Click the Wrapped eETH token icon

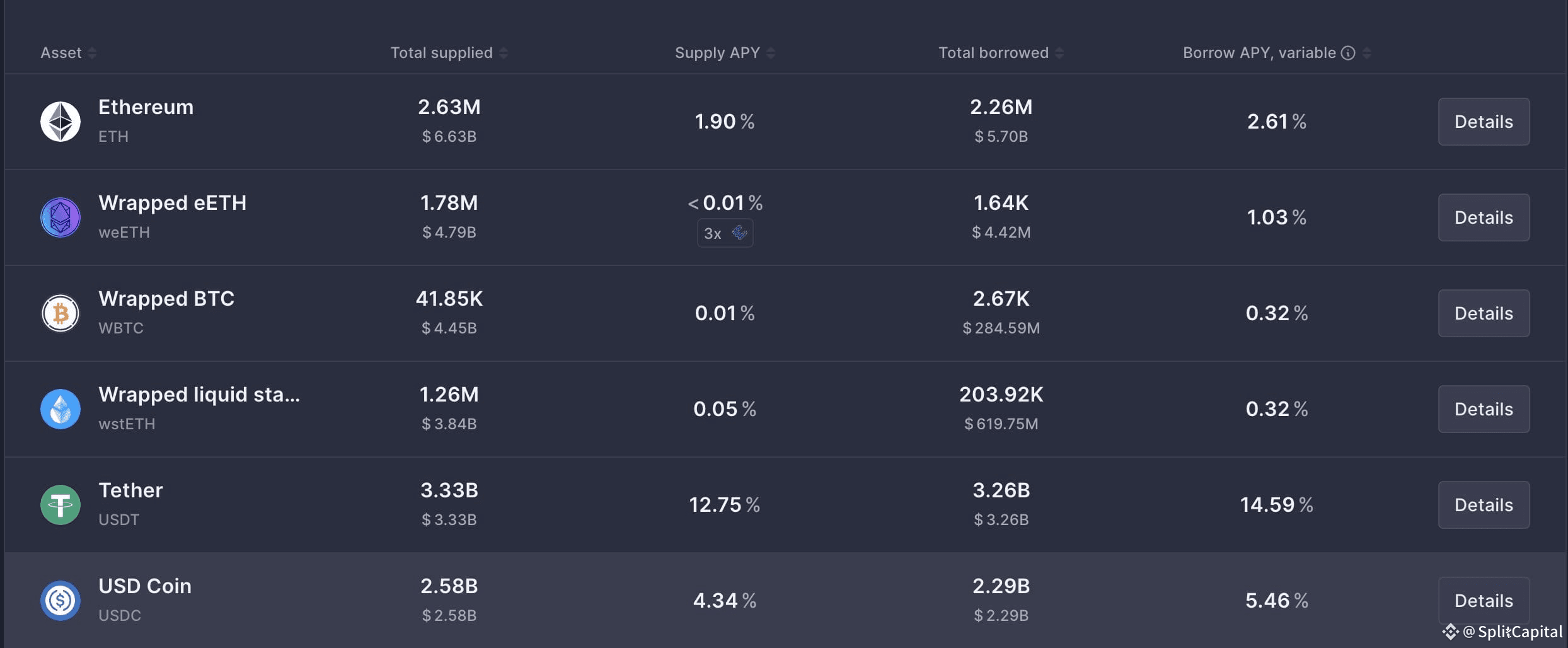pyautogui.click(x=61, y=217)
